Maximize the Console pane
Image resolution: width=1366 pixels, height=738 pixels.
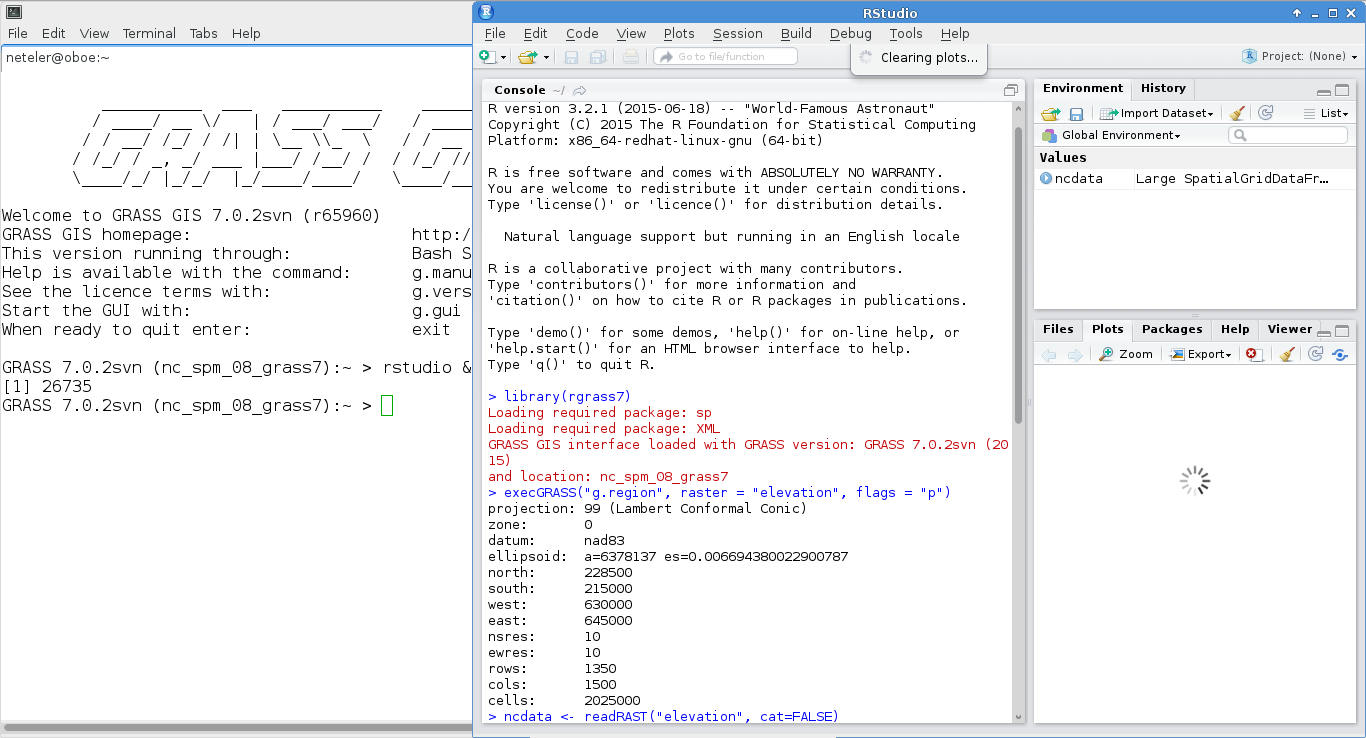(1011, 90)
